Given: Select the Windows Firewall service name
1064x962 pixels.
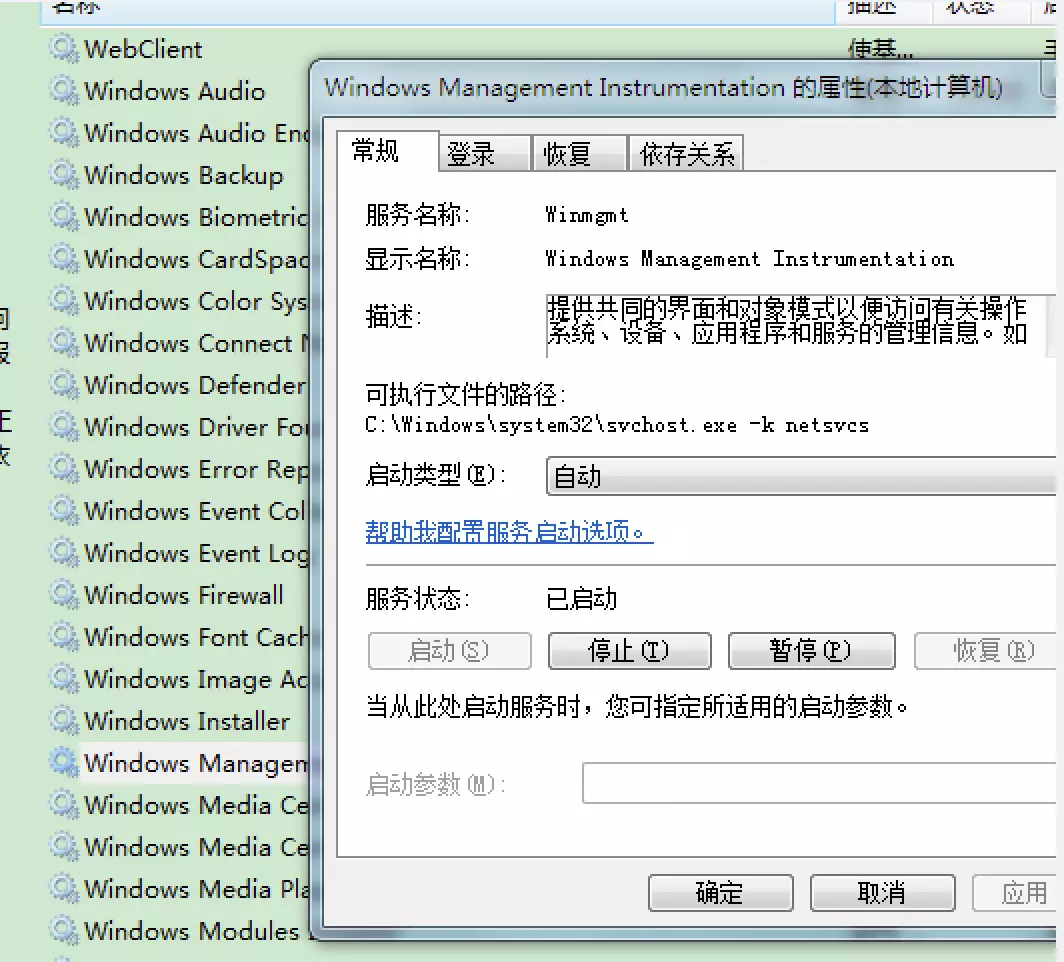Looking at the screenshot, I should coord(183,595).
